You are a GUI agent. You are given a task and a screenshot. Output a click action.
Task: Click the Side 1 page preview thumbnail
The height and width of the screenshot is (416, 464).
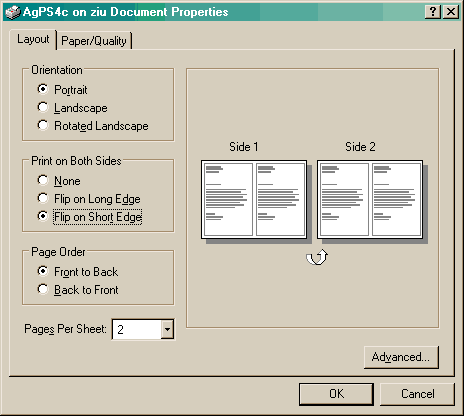254,199
